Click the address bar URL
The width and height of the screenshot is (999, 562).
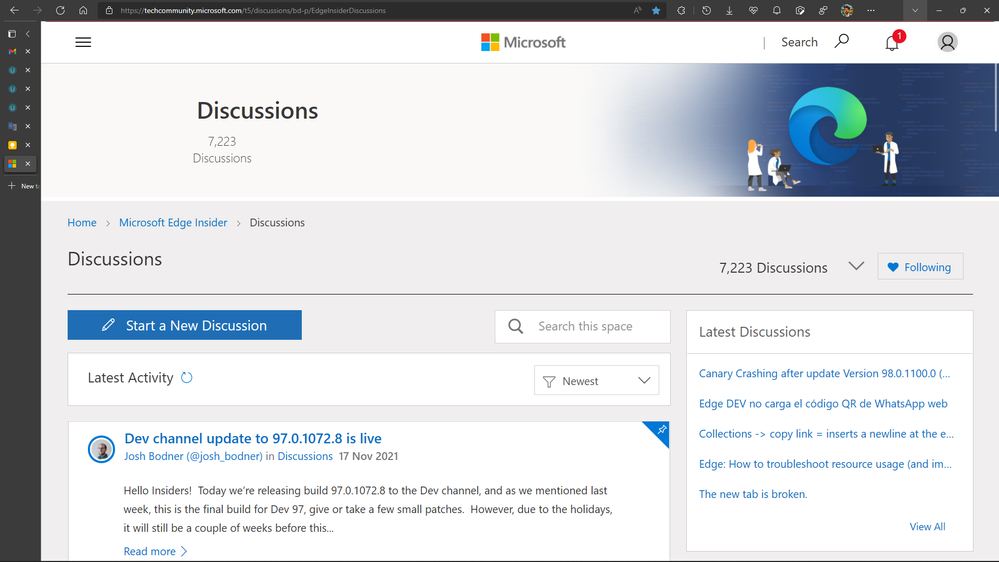click(x=253, y=10)
